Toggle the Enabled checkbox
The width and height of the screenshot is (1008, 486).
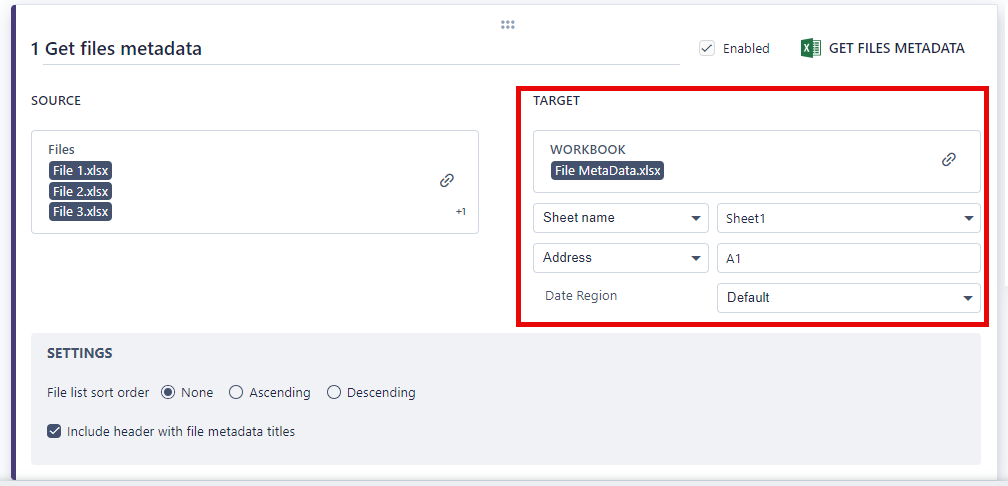pyautogui.click(x=707, y=48)
